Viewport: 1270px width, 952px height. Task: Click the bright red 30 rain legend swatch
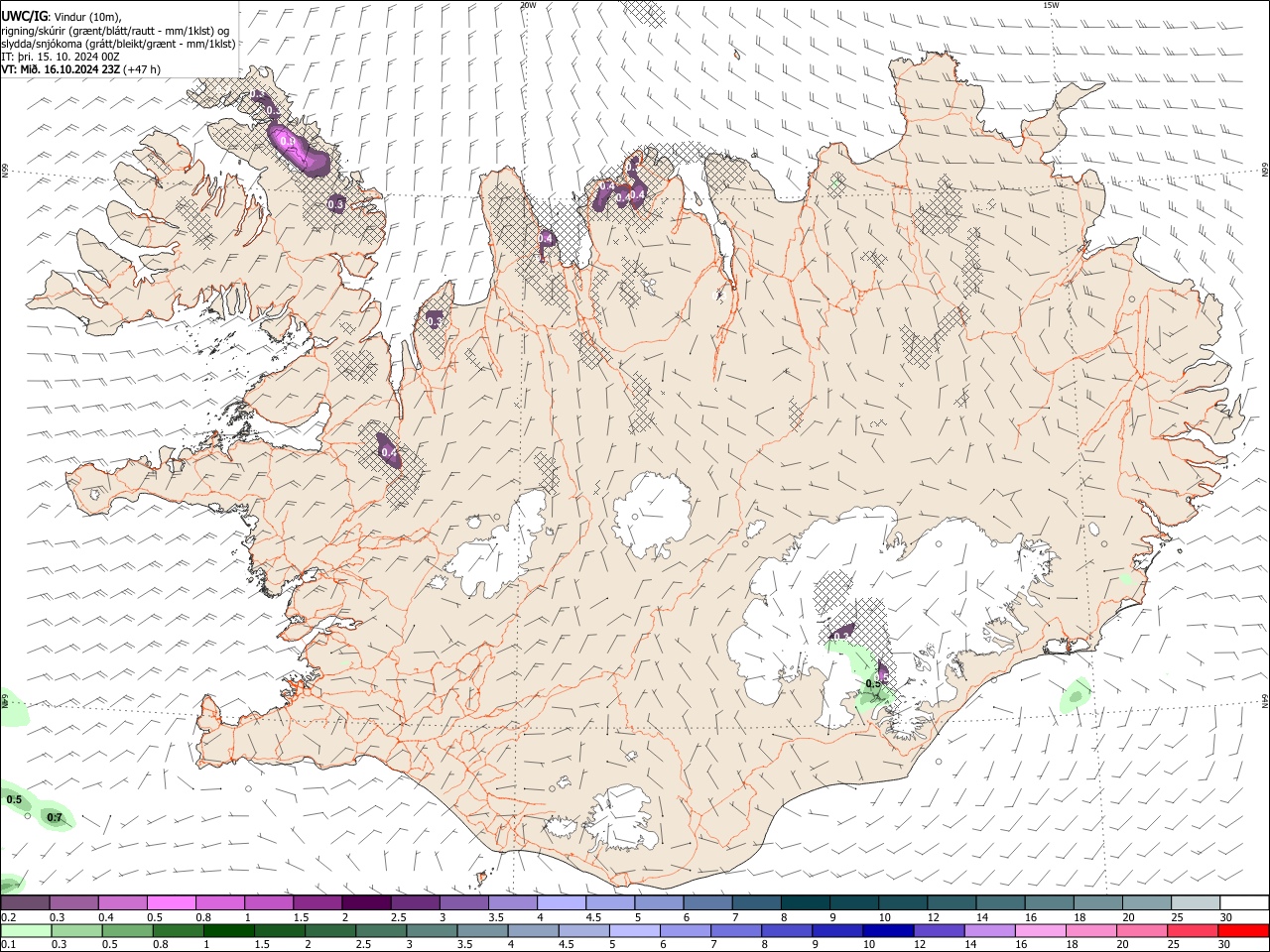tap(1242, 930)
